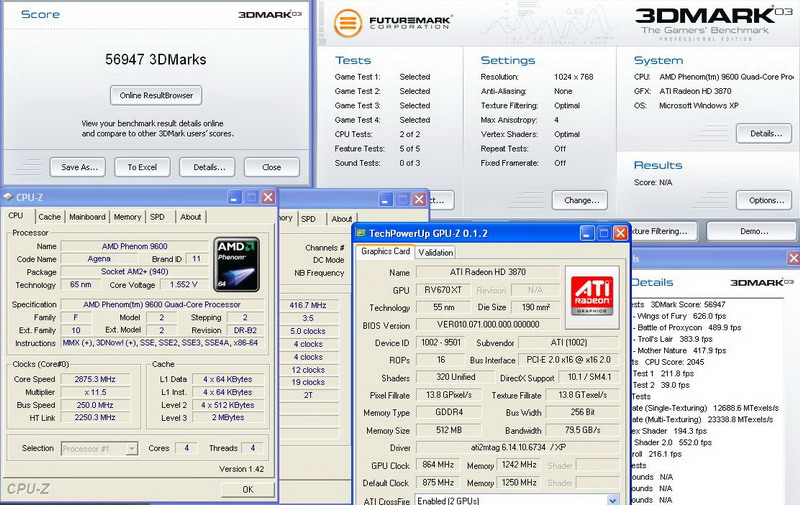This screenshot has width=800, height=505.
Task: Click Bandwidth value 79.5 GB/s
Action: [x=582, y=430]
